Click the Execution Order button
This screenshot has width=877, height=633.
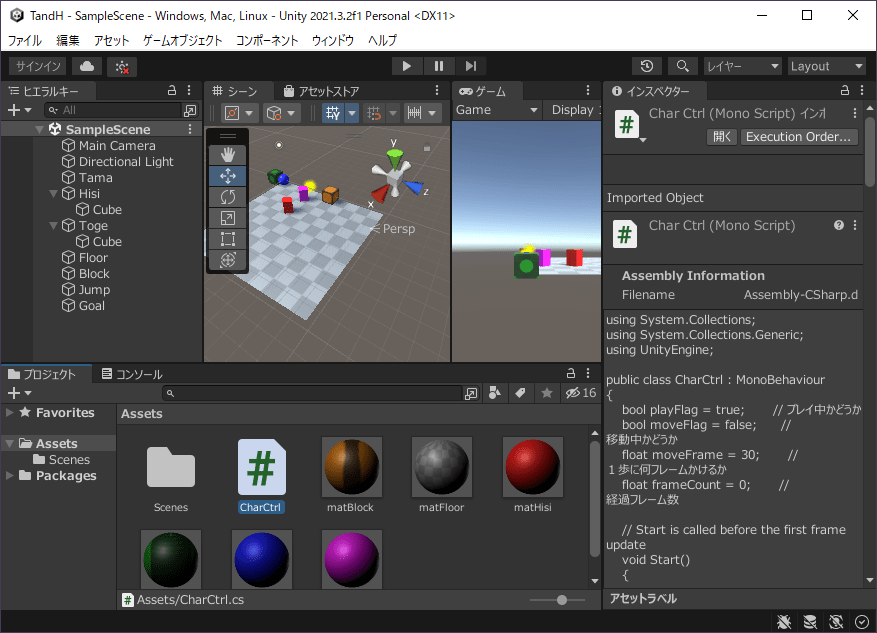point(799,137)
